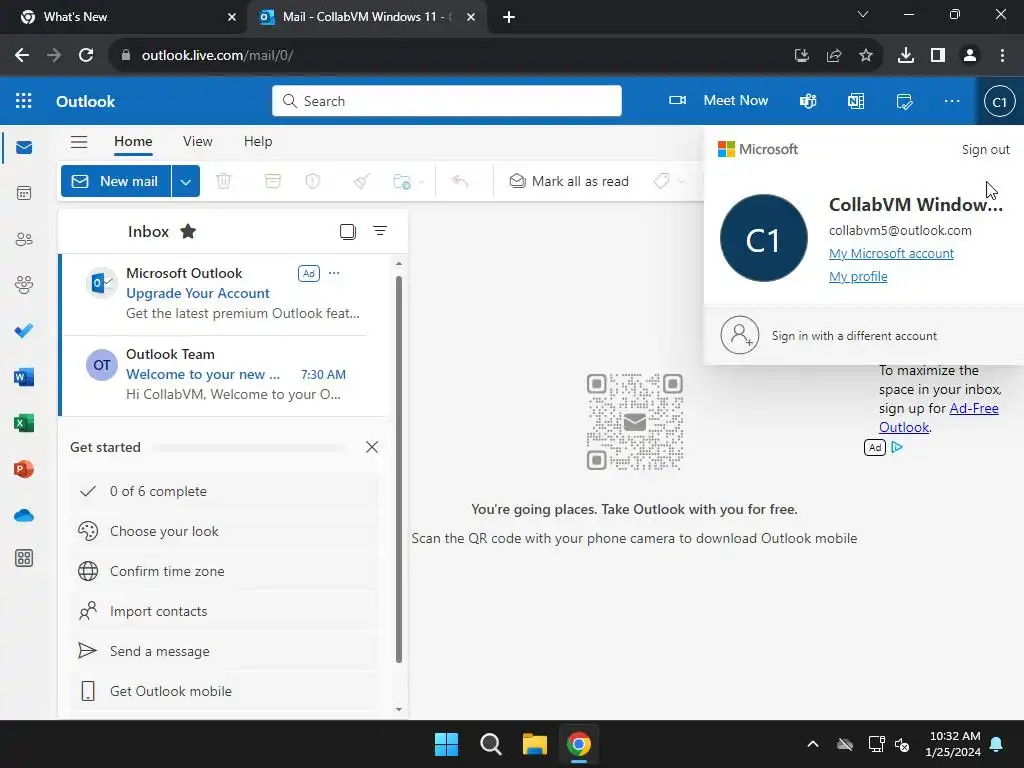
Task: Open the Ad-Free Outlook link
Action: tap(938, 417)
